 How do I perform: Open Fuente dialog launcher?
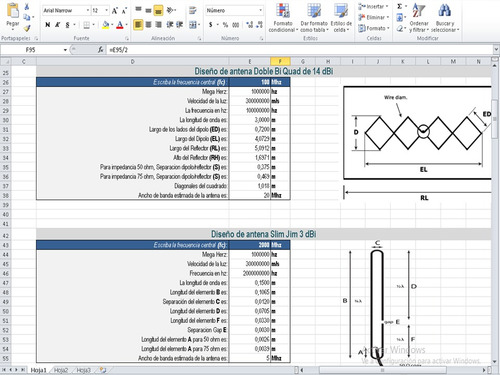[127, 38]
